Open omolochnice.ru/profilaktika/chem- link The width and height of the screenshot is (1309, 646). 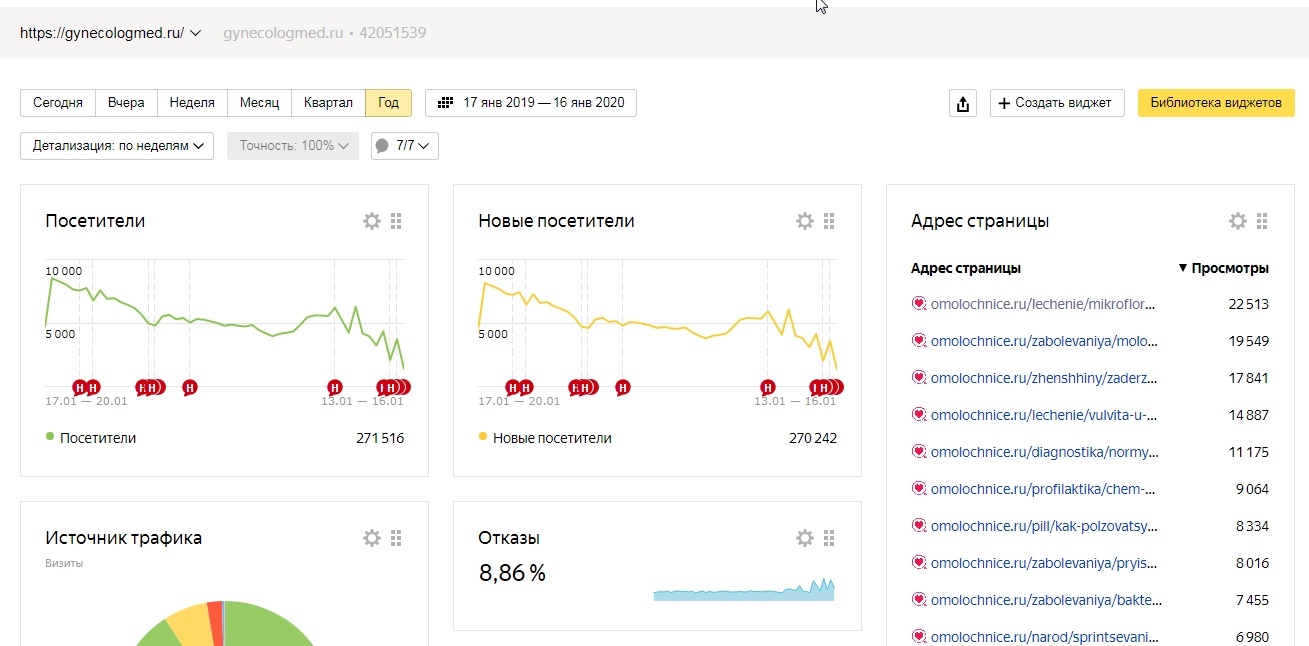coord(1043,489)
